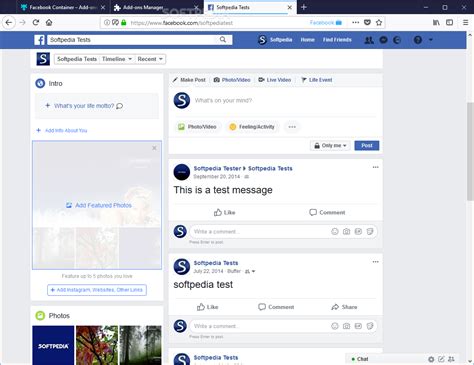Click the Softpedia profile link in Facebook bar
The image size is (474, 365).
(x=275, y=40)
